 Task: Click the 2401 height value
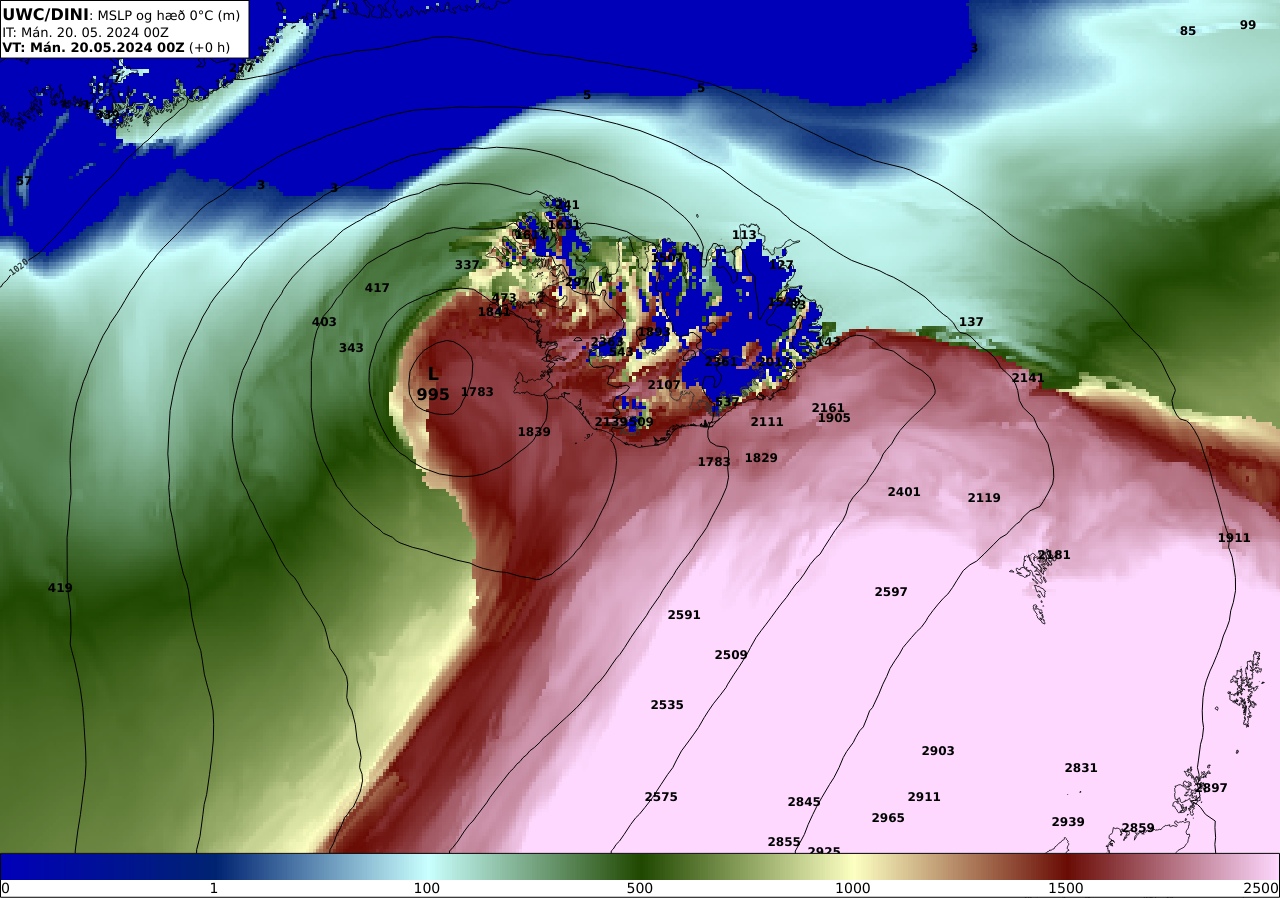[904, 492]
